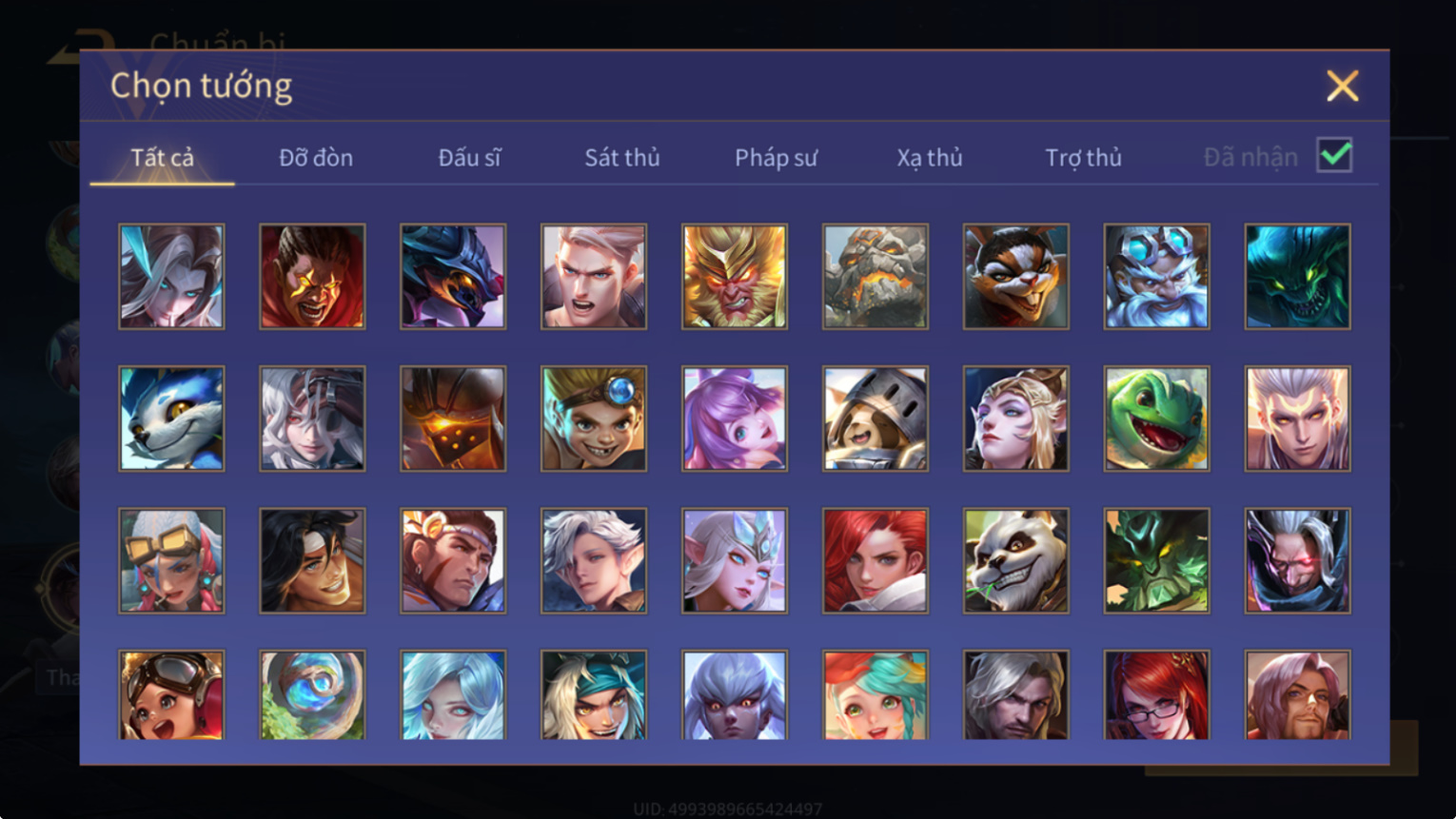Select the golden monkey king hero portrait
This screenshot has height=819, width=1456.
tap(735, 277)
